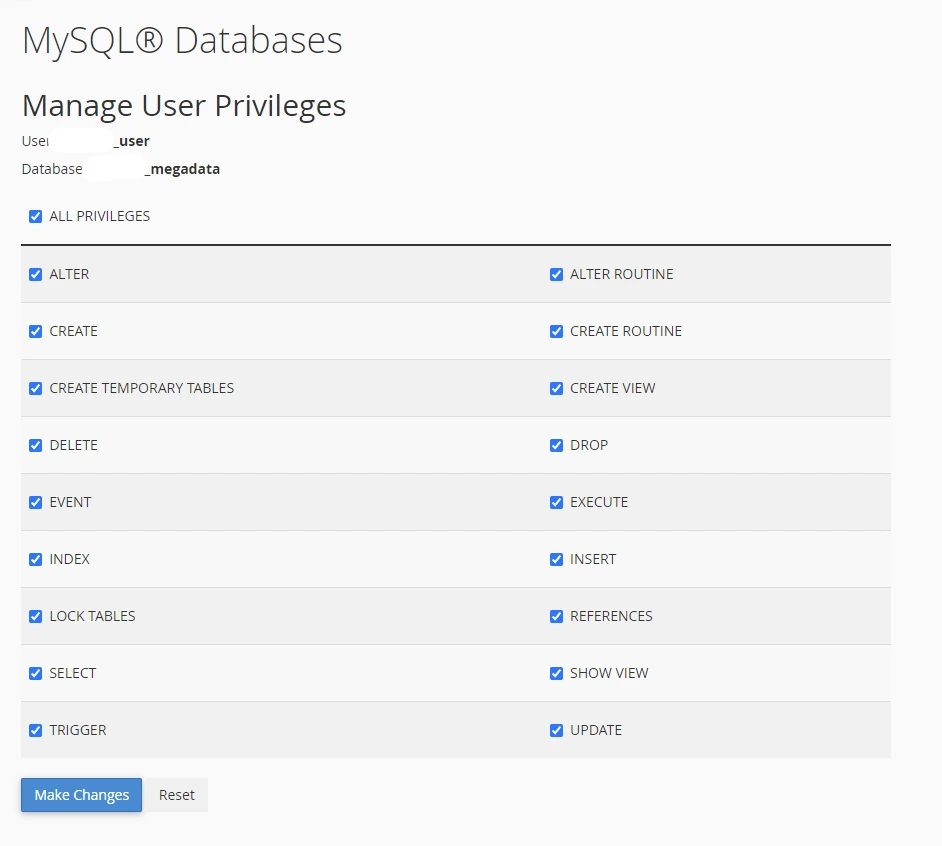942x846 pixels.
Task: Uncheck CREATE TEMPORARY TABLES privilege
Action: pos(36,388)
